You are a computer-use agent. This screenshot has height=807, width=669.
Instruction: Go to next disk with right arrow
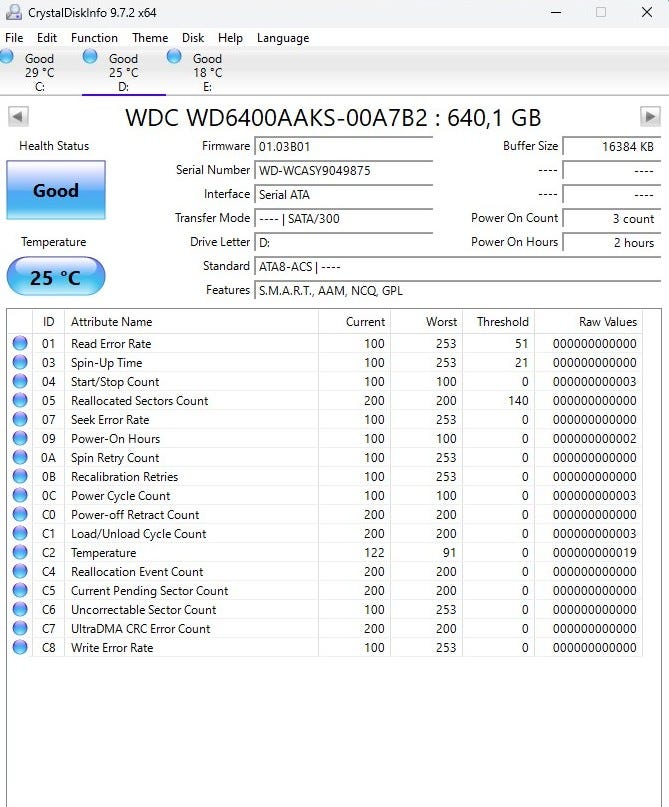pyautogui.click(x=650, y=117)
